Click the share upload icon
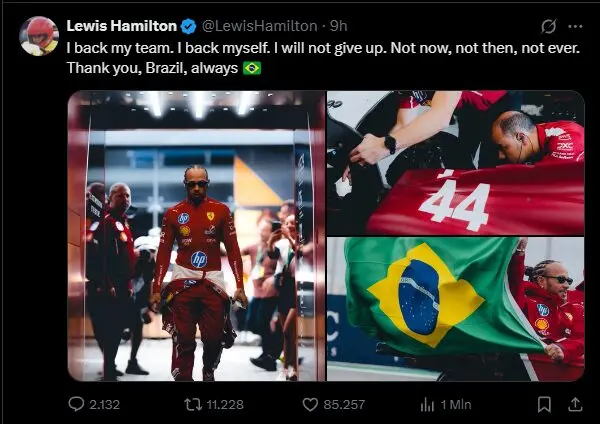This screenshot has width=600, height=424. [x=575, y=404]
